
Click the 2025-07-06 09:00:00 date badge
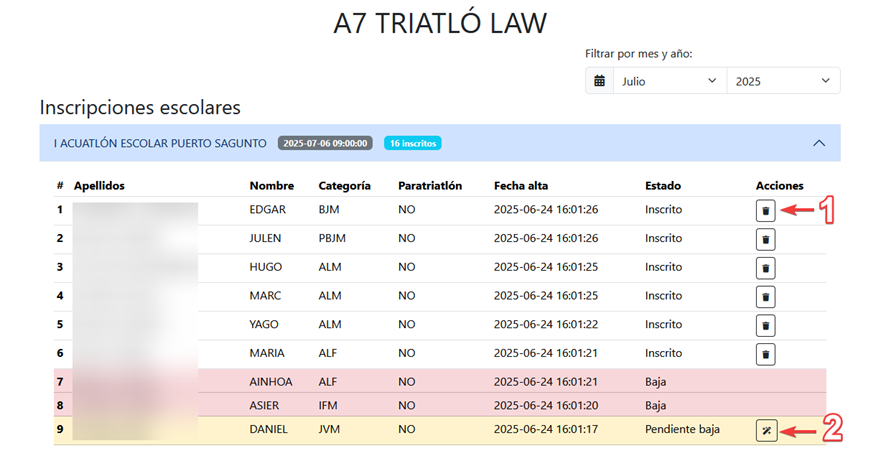point(326,143)
